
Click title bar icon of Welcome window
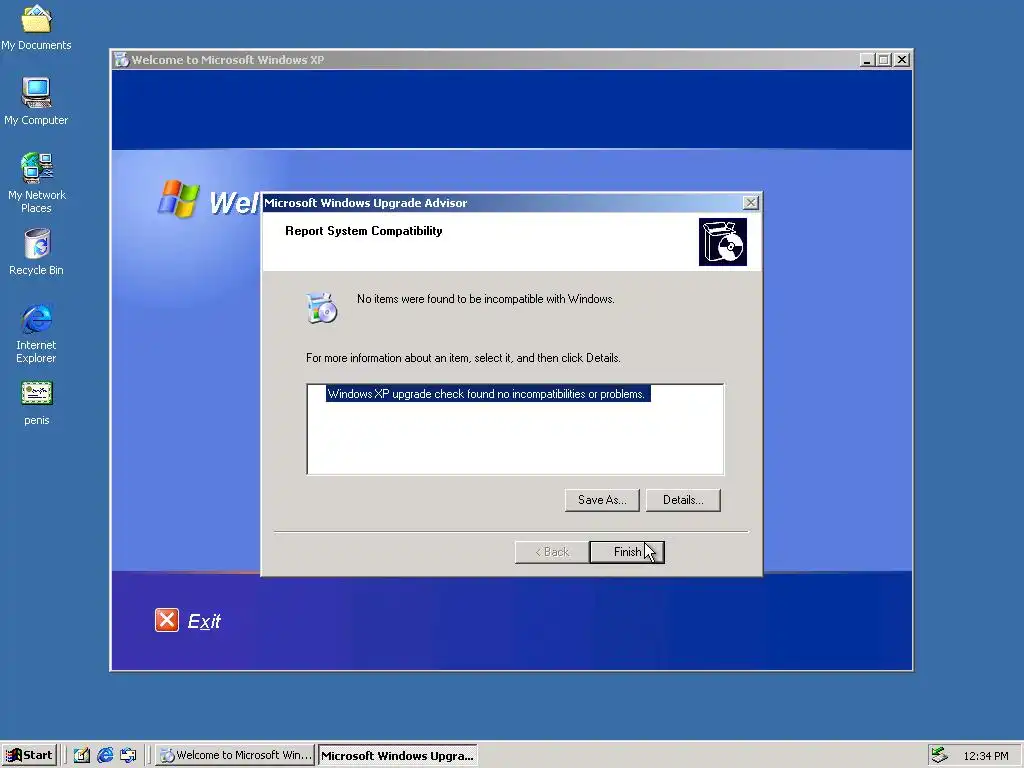121,60
